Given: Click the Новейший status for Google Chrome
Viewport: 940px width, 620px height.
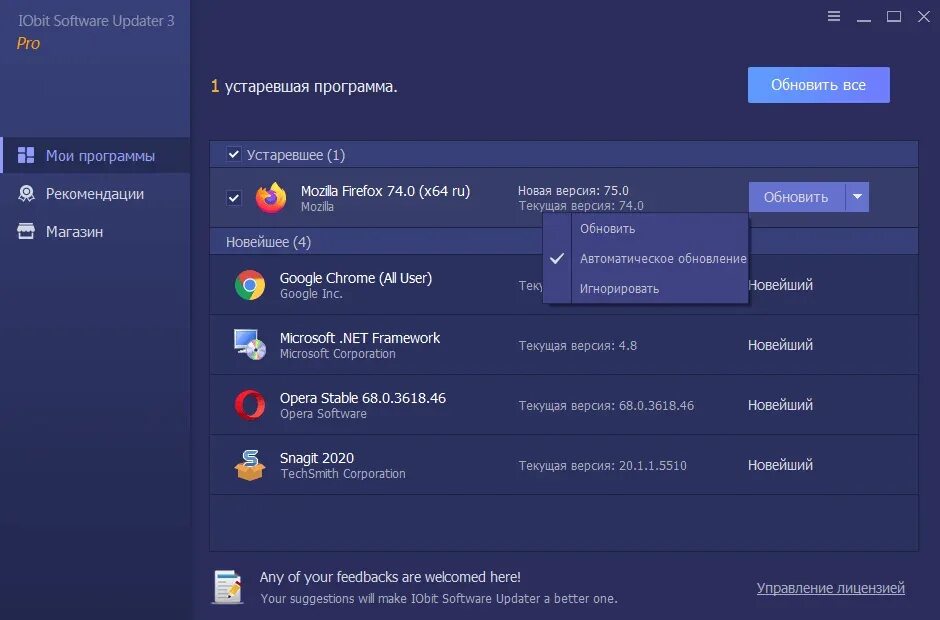Looking at the screenshot, I should 780,285.
